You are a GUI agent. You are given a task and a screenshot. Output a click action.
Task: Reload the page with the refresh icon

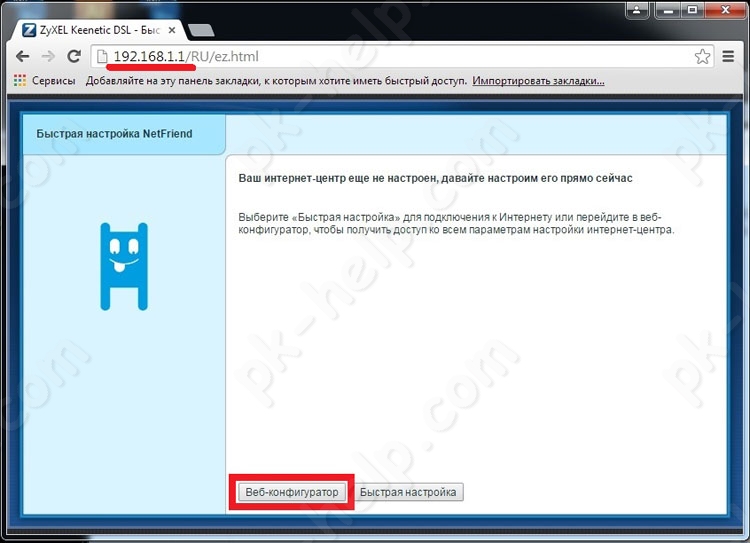point(74,56)
